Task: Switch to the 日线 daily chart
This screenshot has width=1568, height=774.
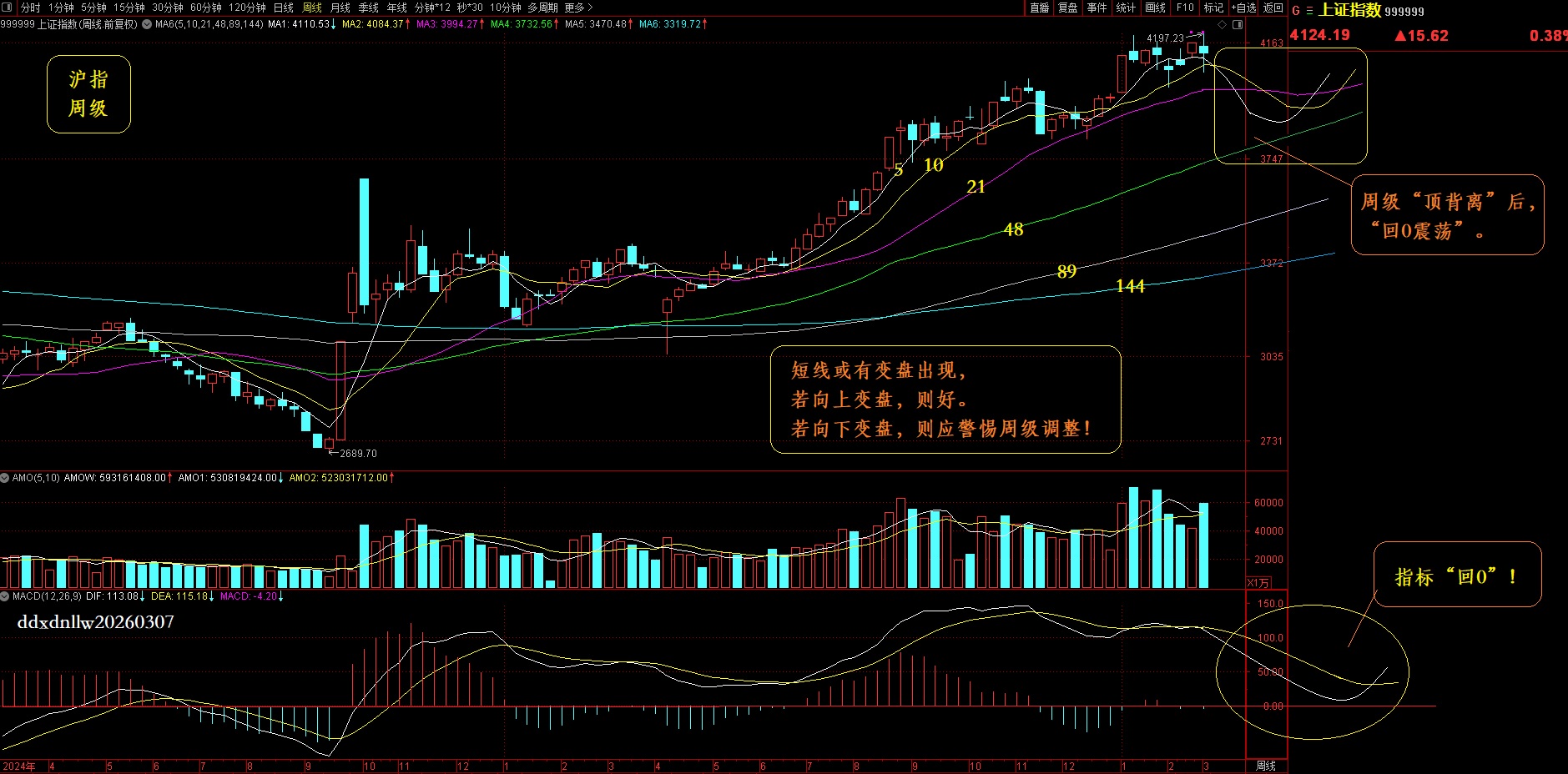Action: coord(284,8)
